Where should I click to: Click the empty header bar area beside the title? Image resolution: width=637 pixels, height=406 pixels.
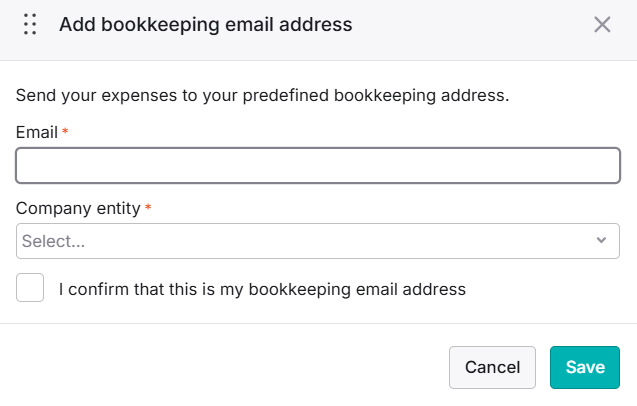tap(471, 24)
